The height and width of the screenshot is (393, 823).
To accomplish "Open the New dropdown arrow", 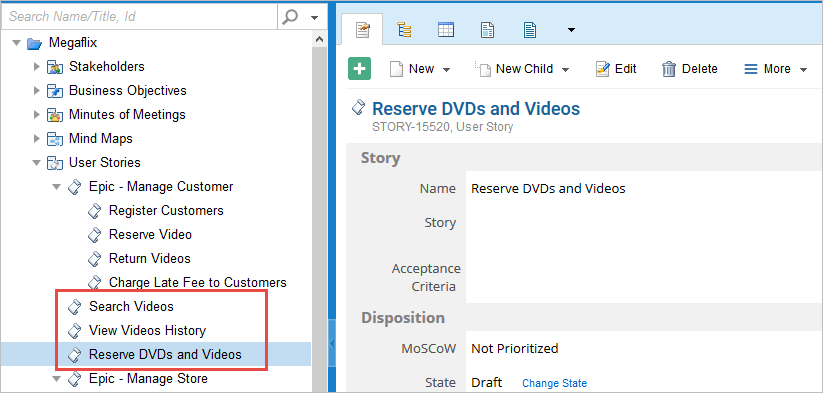I will pos(447,70).
